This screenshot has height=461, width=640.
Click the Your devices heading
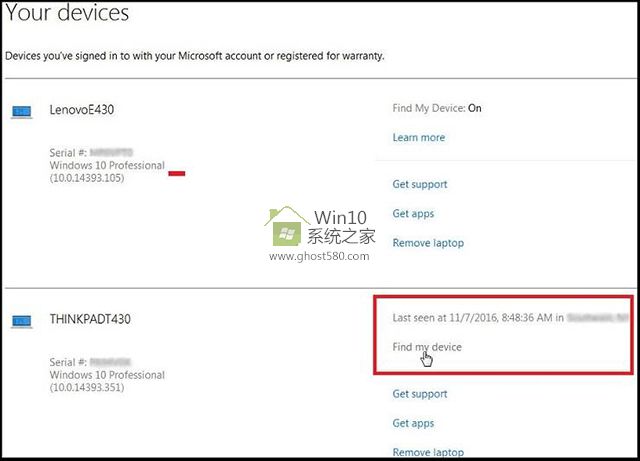pos(67,15)
